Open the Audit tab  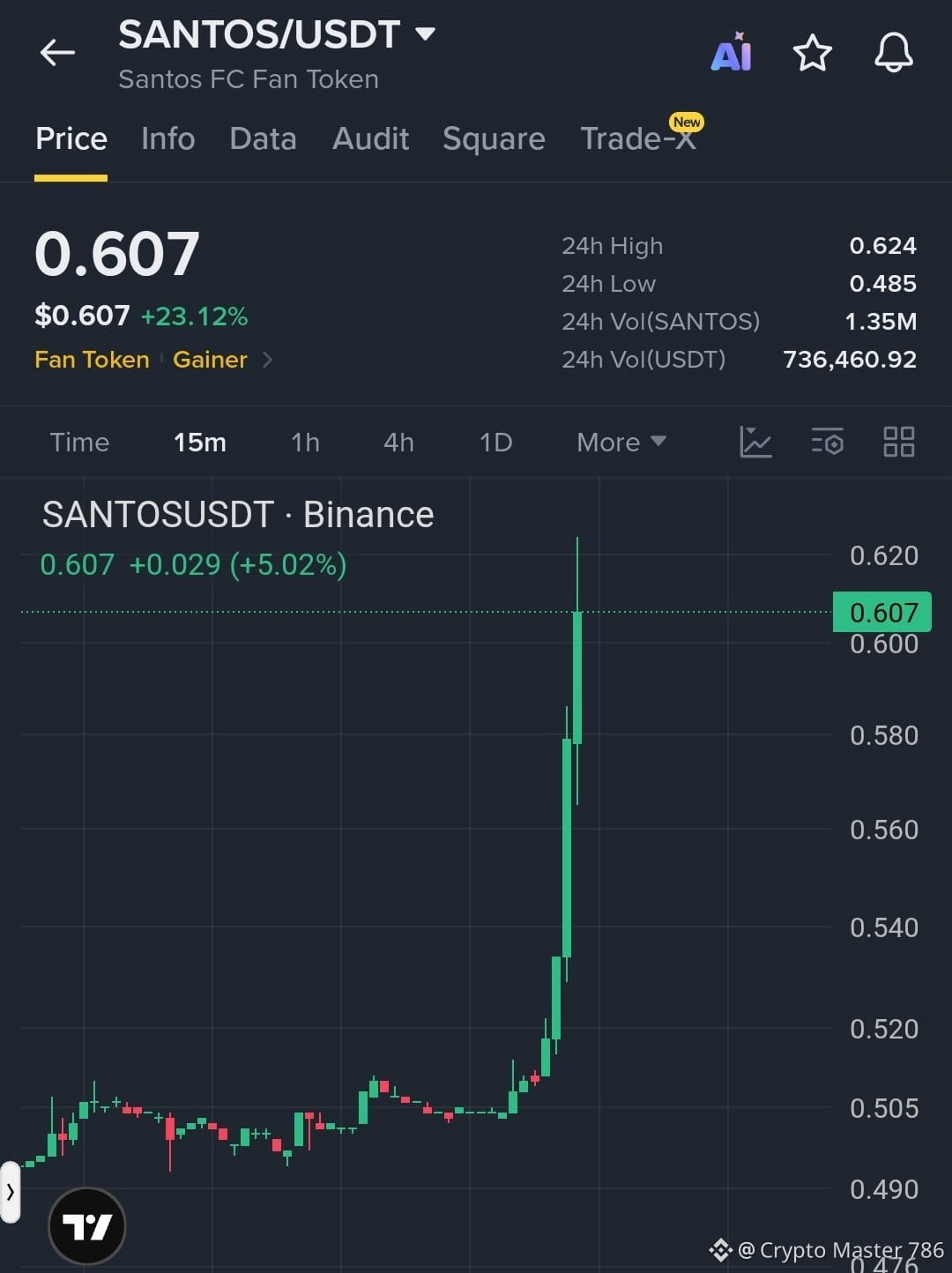(371, 139)
